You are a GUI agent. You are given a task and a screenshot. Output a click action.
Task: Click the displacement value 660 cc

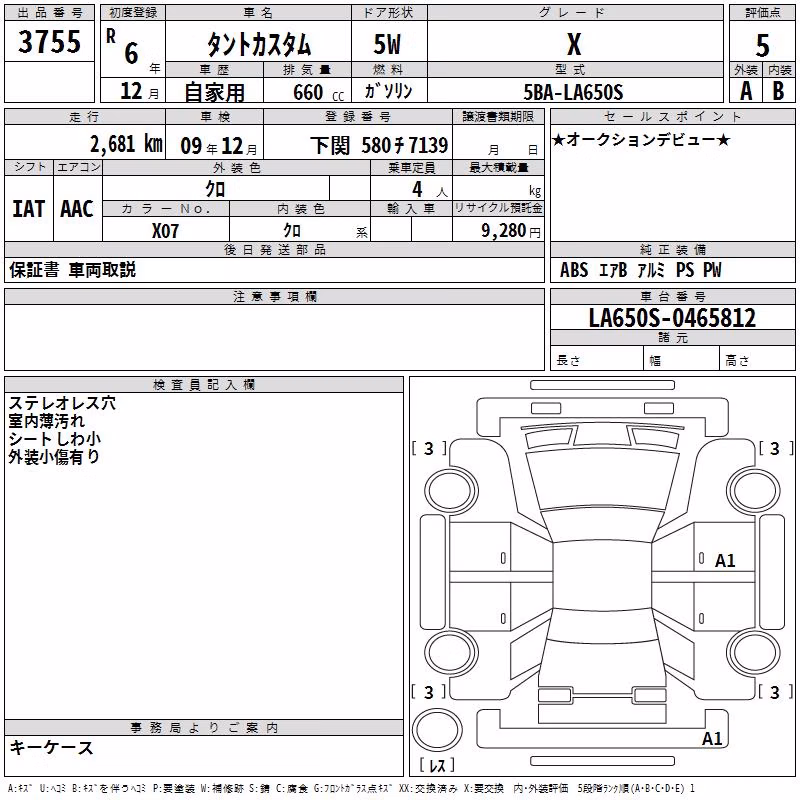coord(318,93)
